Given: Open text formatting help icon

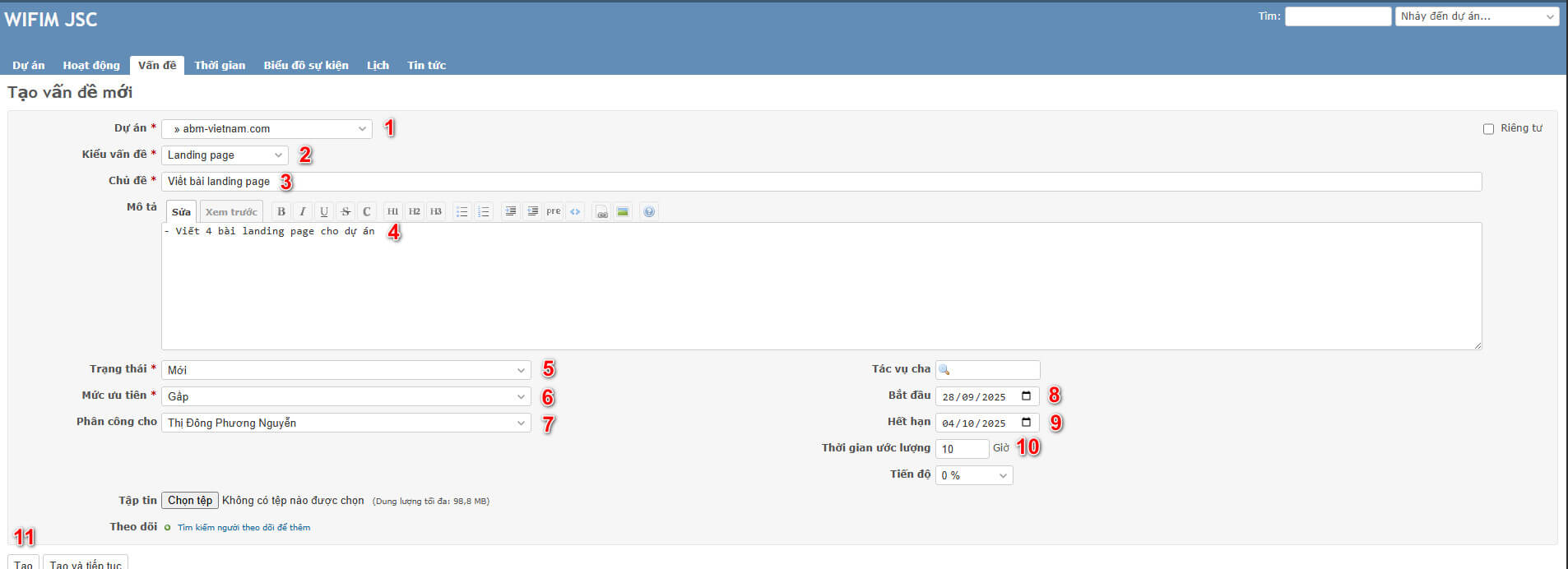Looking at the screenshot, I should (x=649, y=212).
